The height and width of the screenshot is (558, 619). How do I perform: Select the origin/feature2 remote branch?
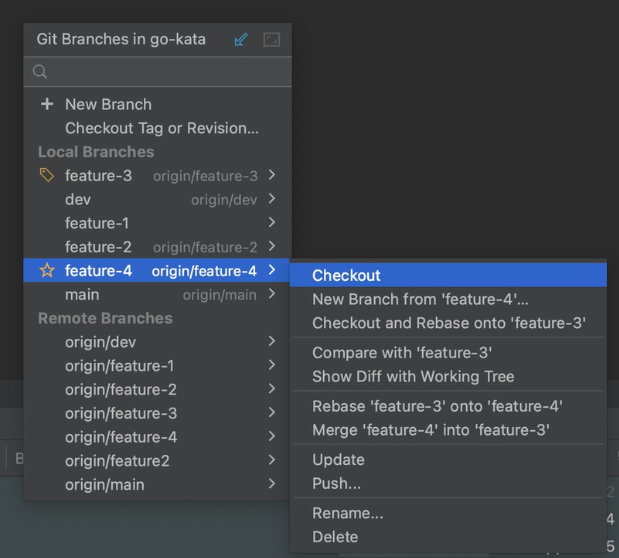(x=117, y=461)
